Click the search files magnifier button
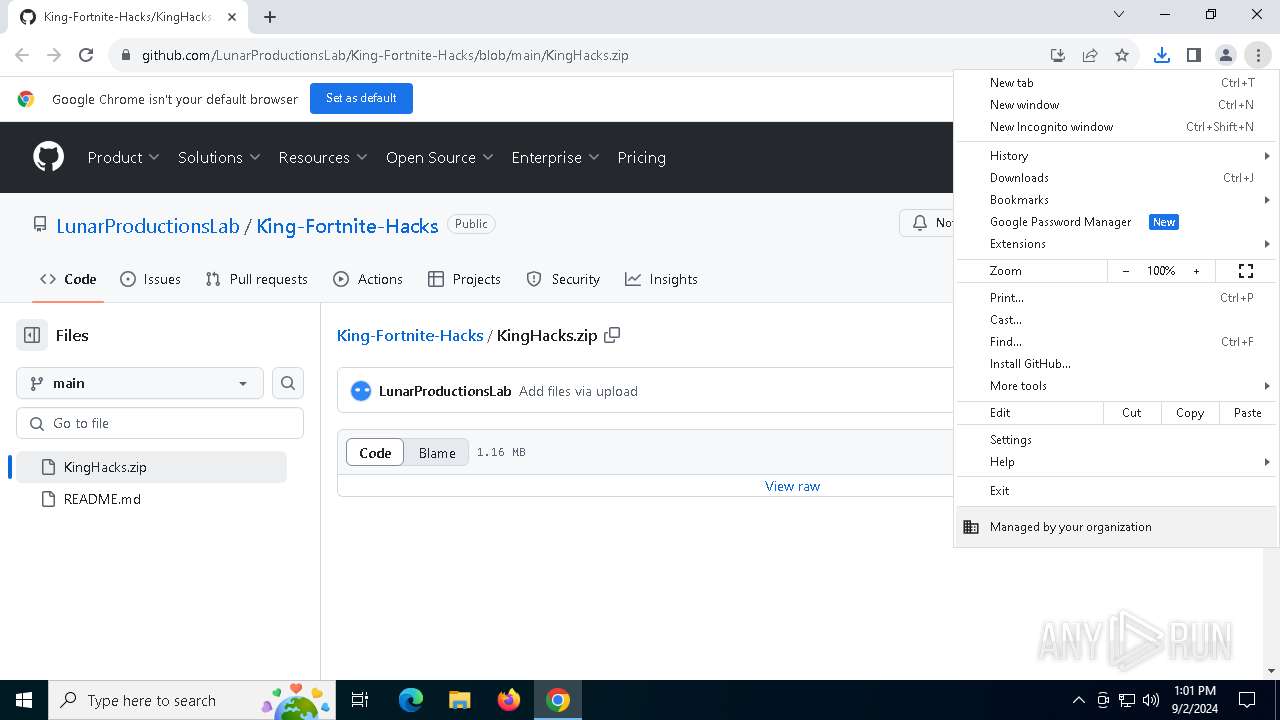1280x720 pixels. (288, 383)
